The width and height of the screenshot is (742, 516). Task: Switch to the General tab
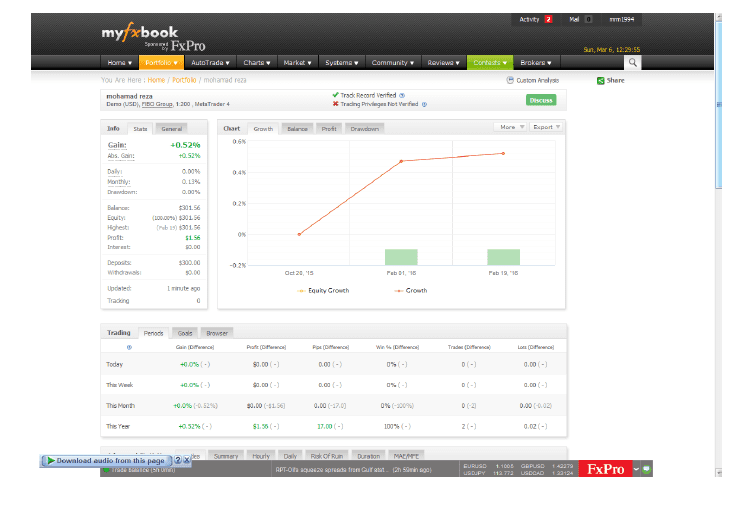coord(171,129)
